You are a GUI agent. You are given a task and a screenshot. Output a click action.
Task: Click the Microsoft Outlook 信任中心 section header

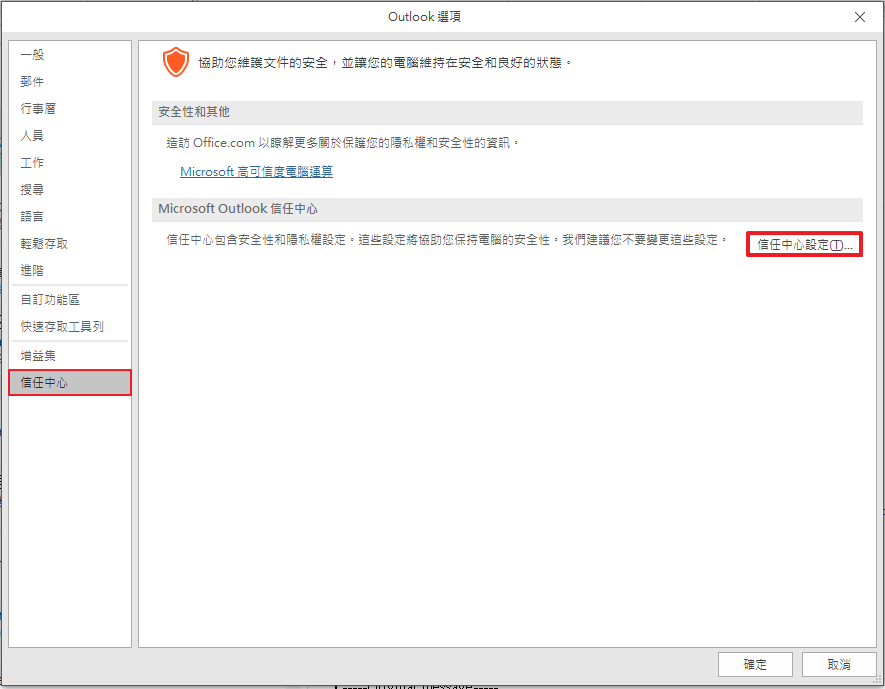[243, 208]
